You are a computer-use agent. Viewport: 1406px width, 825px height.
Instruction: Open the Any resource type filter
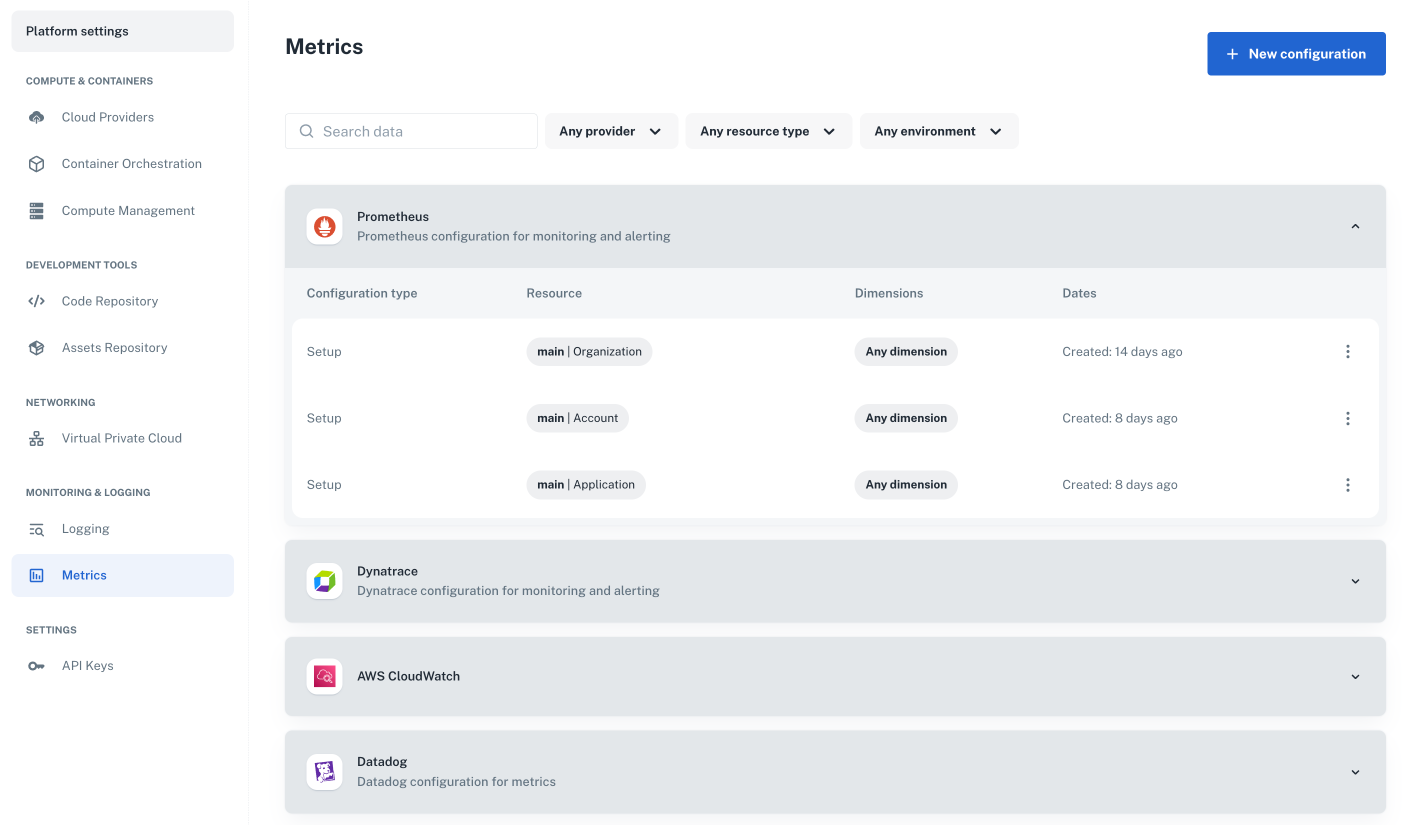click(768, 131)
